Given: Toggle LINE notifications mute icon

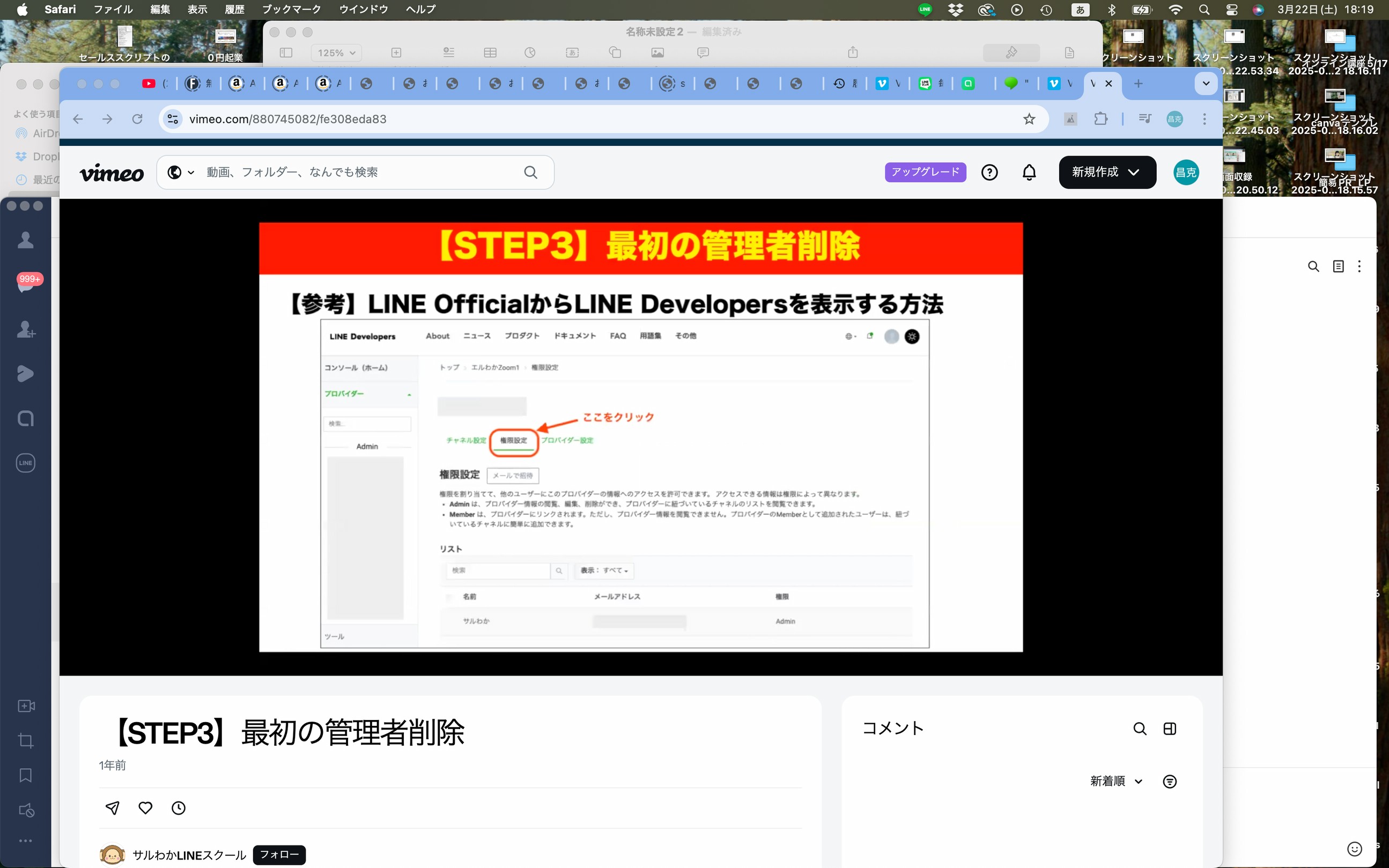Looking at the screenshot, I should coord(26,810).
